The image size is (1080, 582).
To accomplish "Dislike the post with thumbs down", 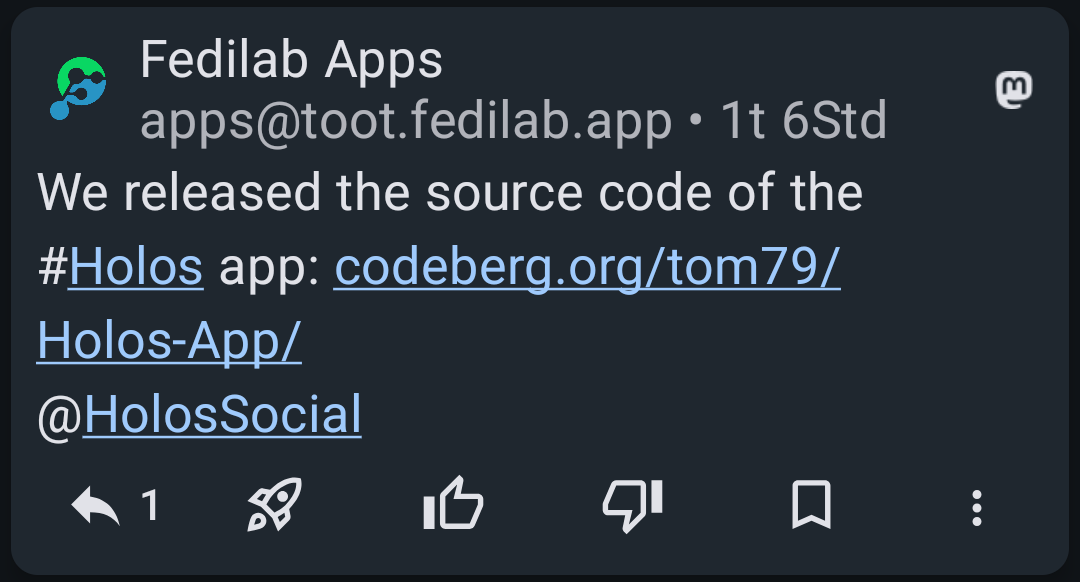I will 632,503.
